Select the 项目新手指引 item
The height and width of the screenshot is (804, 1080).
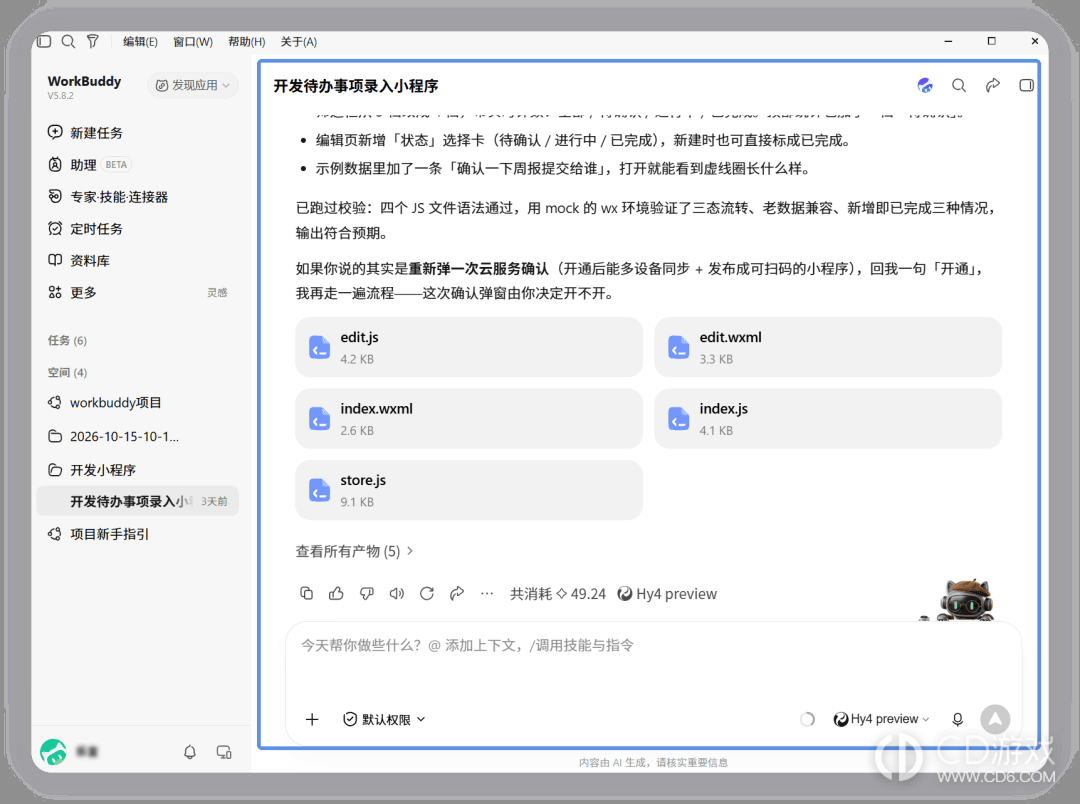click(x=98, y=534)
